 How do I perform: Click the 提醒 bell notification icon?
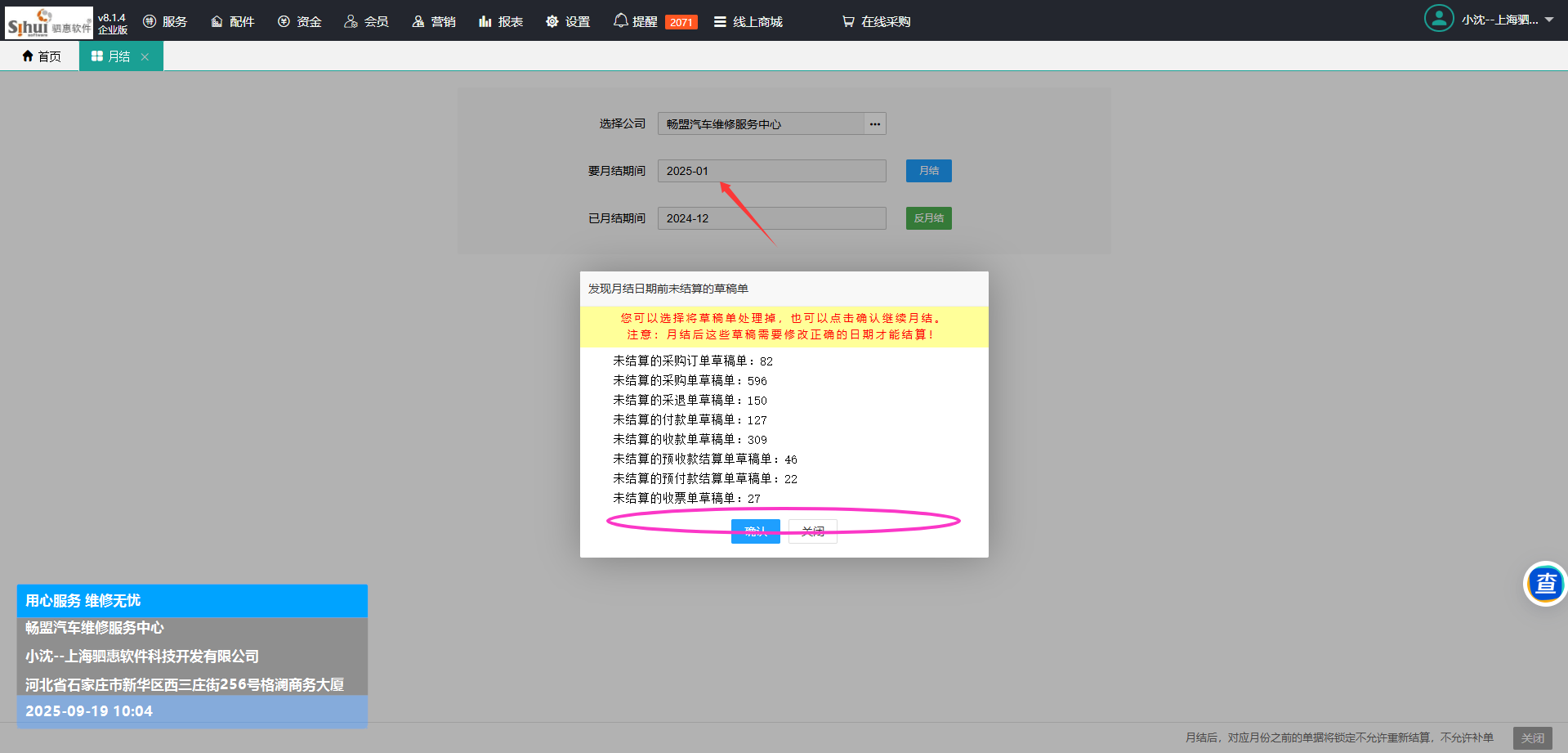(621, 20)
